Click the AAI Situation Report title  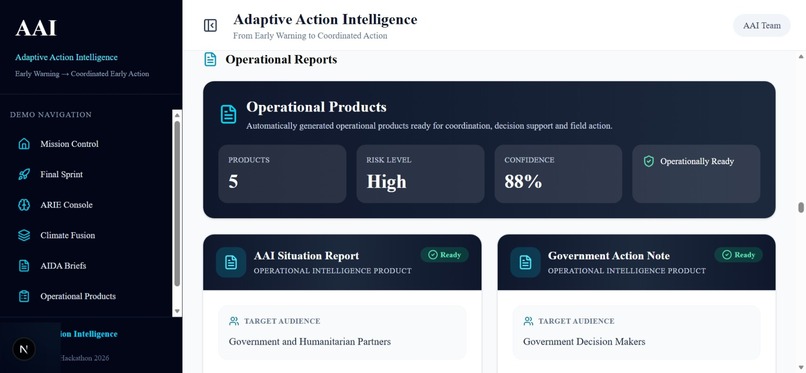[306, 256]
